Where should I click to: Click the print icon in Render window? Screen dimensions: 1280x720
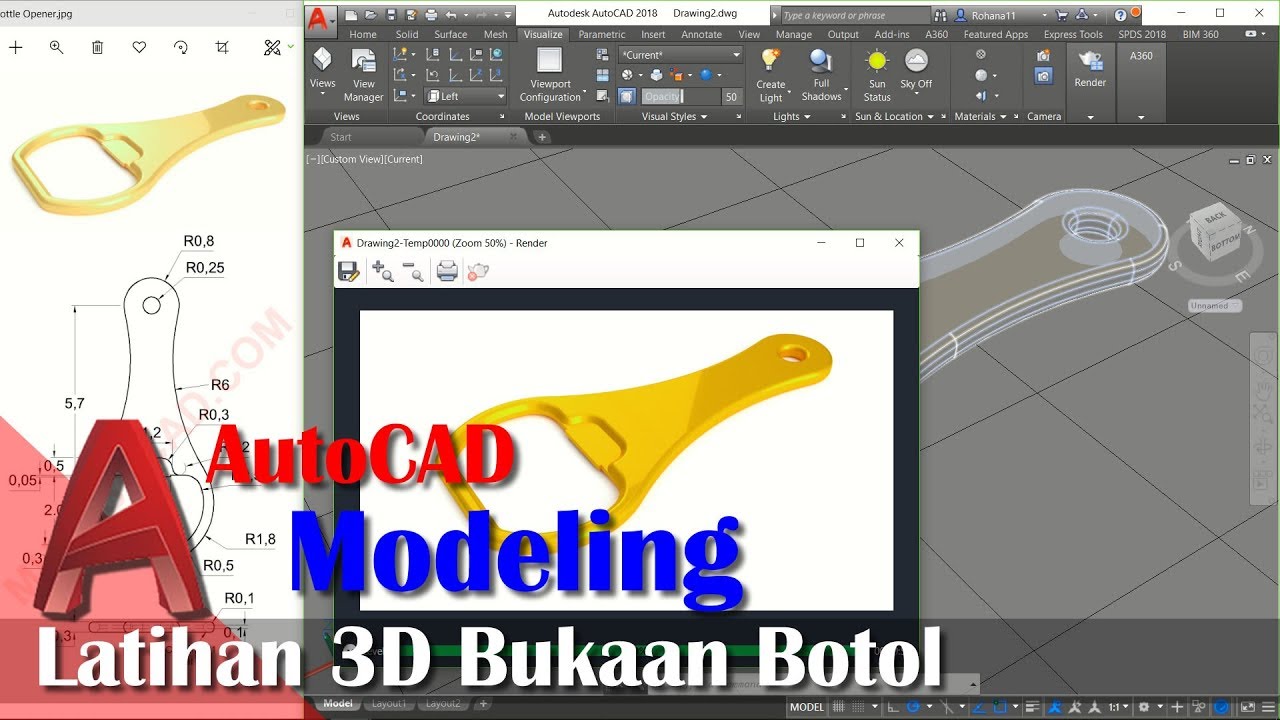click(x=447, y=271)
